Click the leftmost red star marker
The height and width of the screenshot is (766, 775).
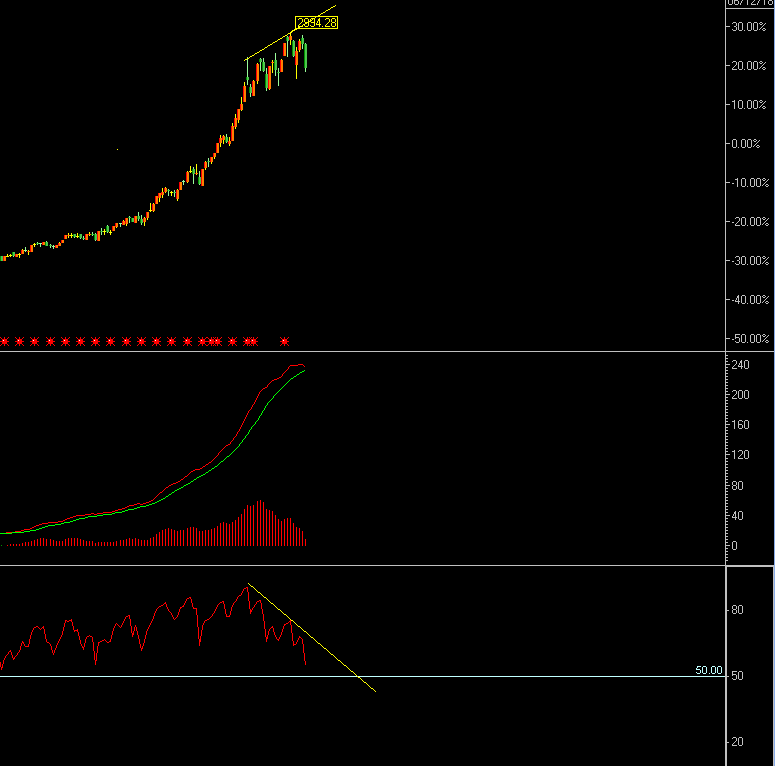coord(4,341)
